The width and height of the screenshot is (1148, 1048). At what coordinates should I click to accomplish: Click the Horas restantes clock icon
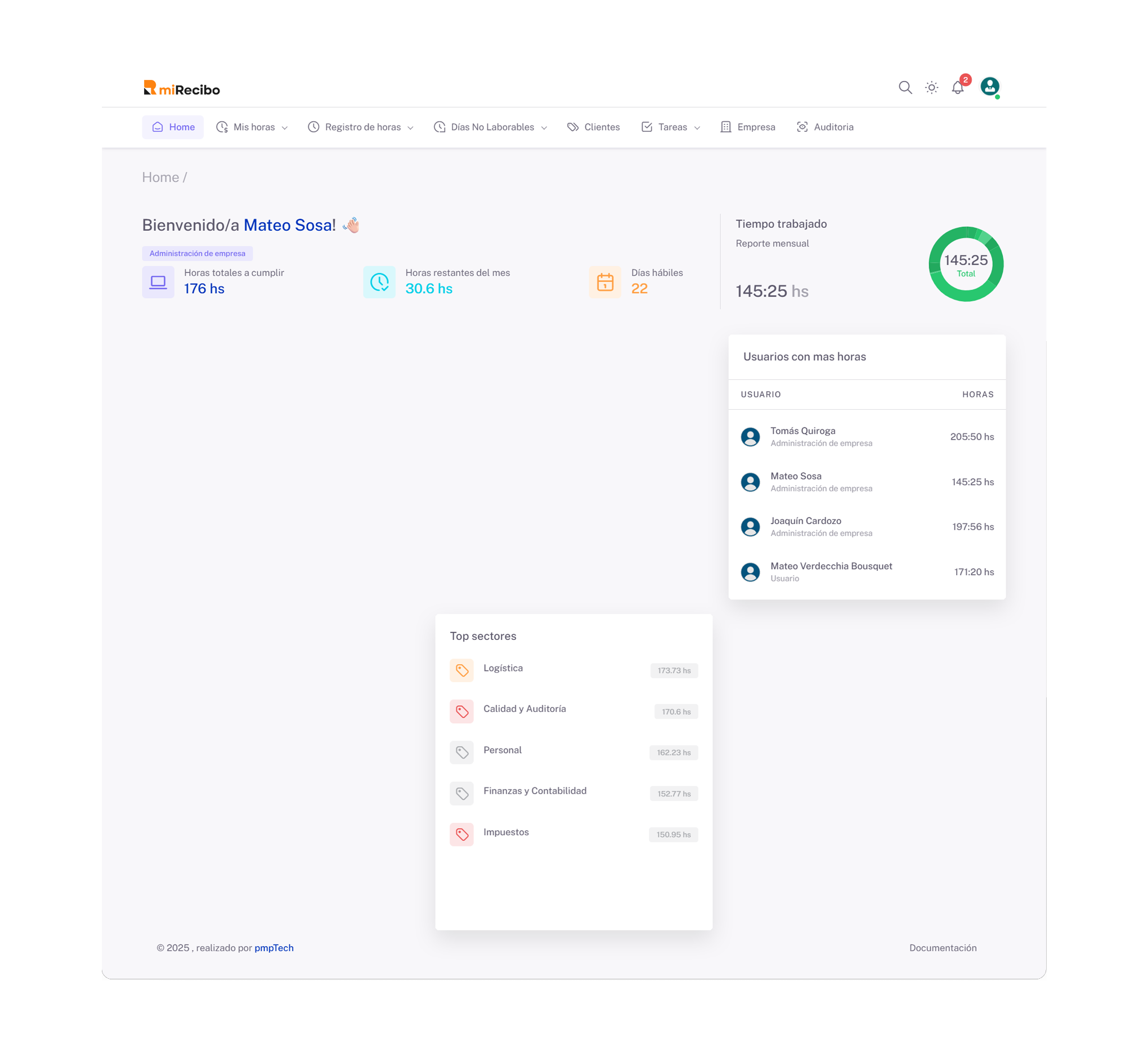(x=379, y=282)
